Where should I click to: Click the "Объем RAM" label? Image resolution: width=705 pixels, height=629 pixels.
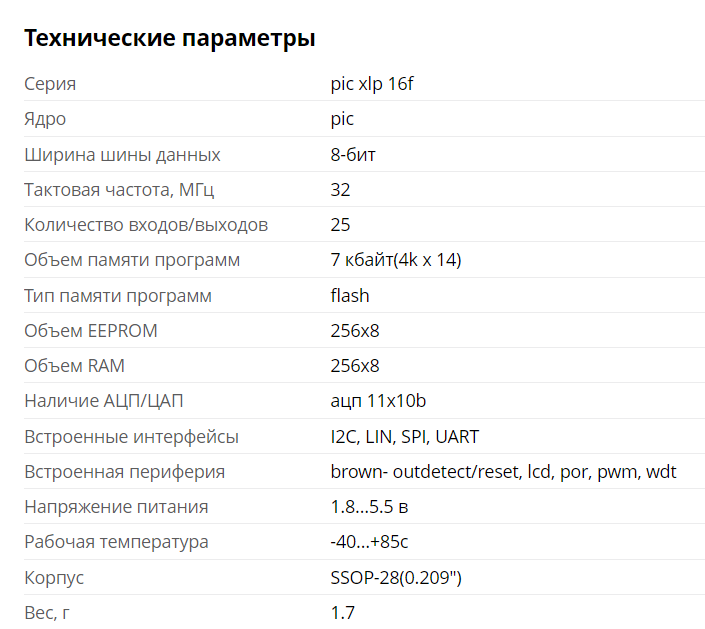tap(75, 366)
